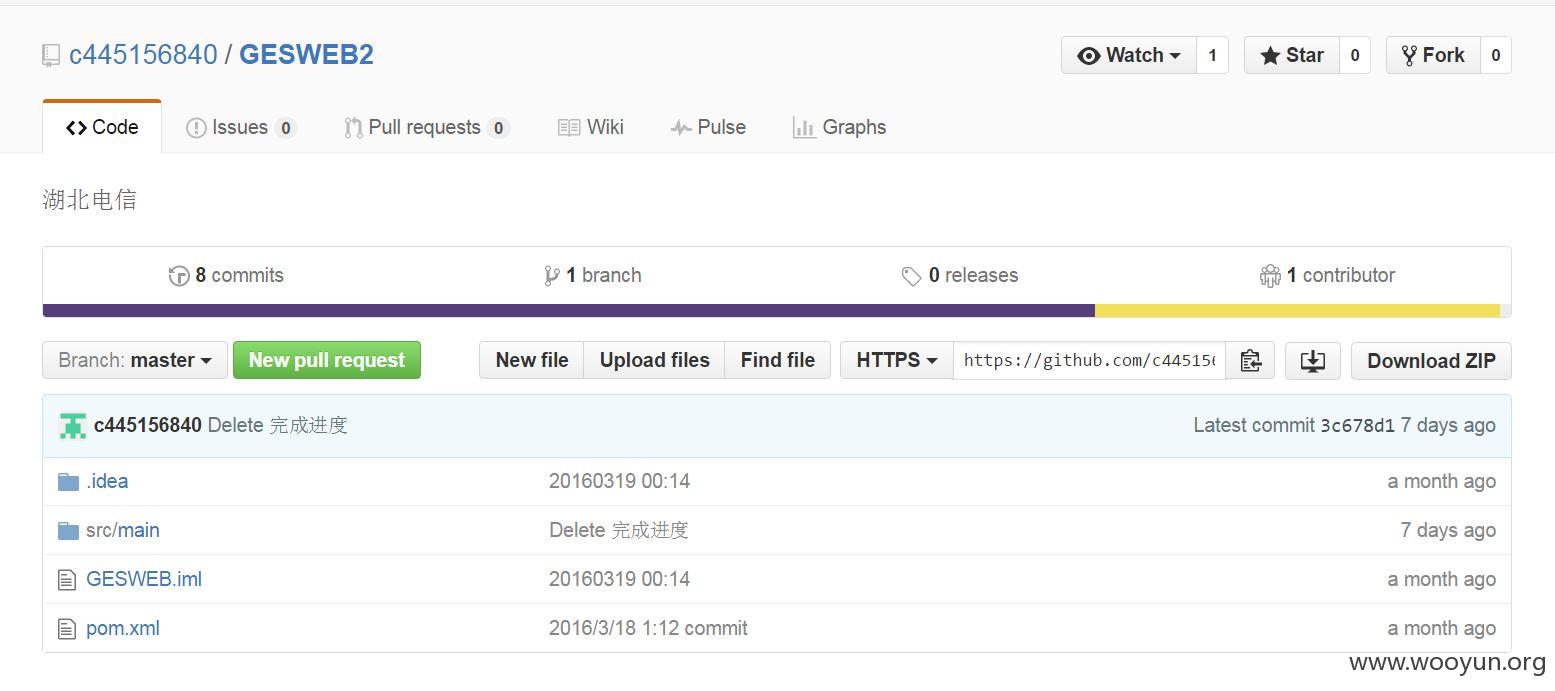Copy clone URL with the clipboard icon
1555x691 pixels.
(x=1250, y=361)
